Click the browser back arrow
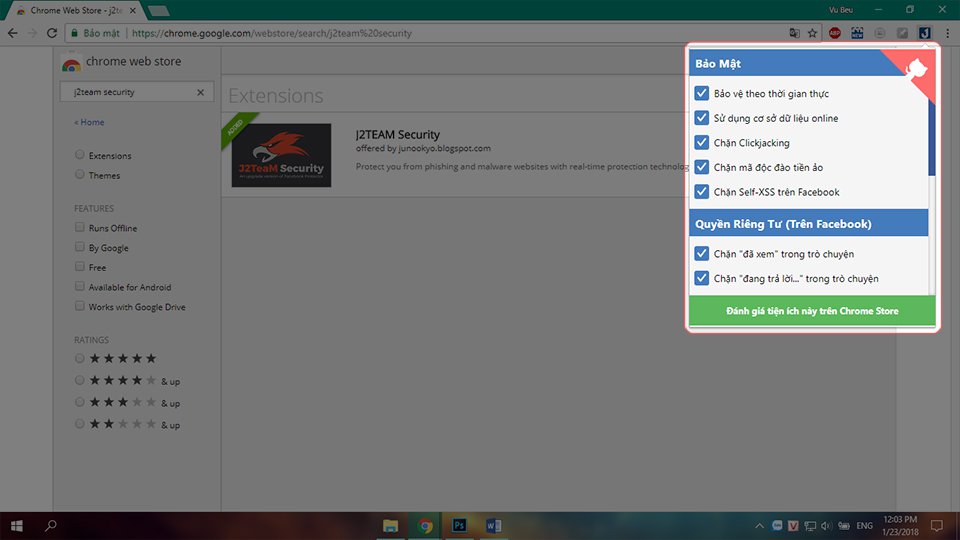The image size is (960, 540). coord(13,33)
